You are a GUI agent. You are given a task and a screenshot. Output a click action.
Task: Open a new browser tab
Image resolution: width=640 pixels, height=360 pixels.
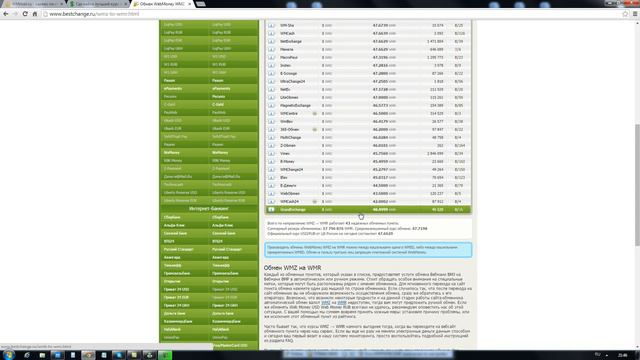[200, 4]
